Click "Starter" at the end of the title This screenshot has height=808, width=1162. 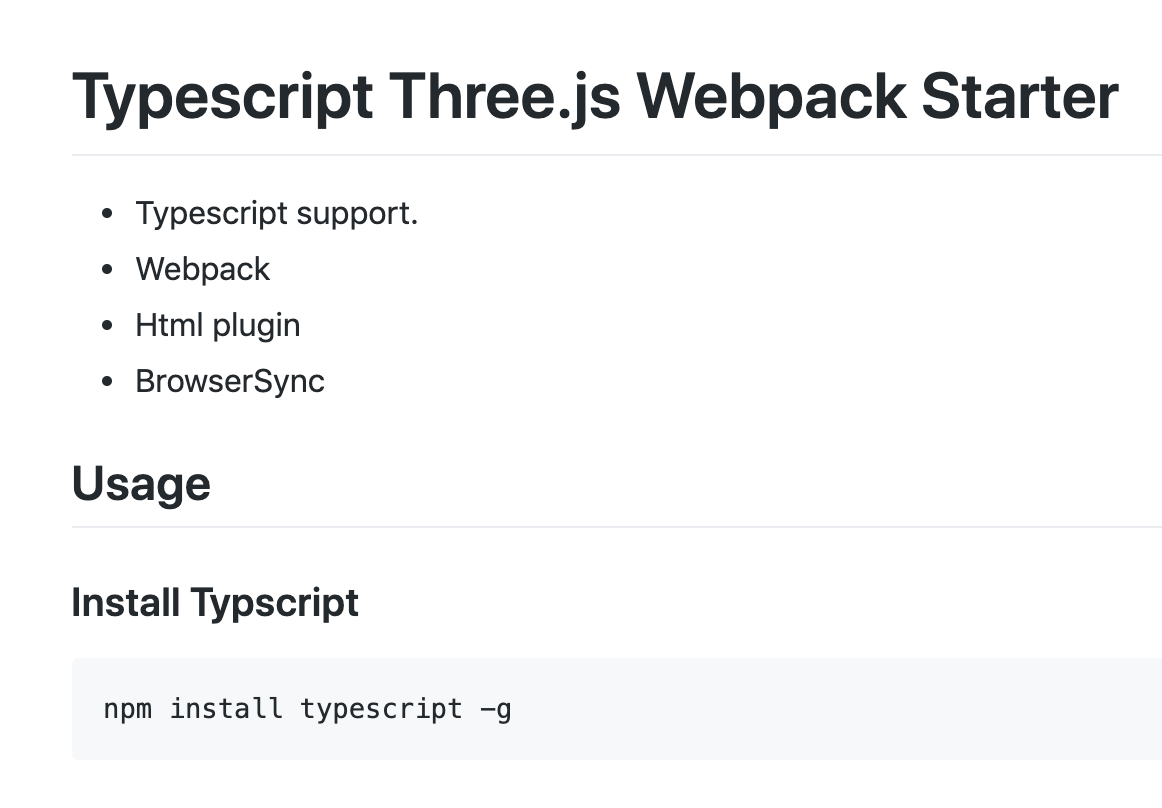coord(1020,96)
